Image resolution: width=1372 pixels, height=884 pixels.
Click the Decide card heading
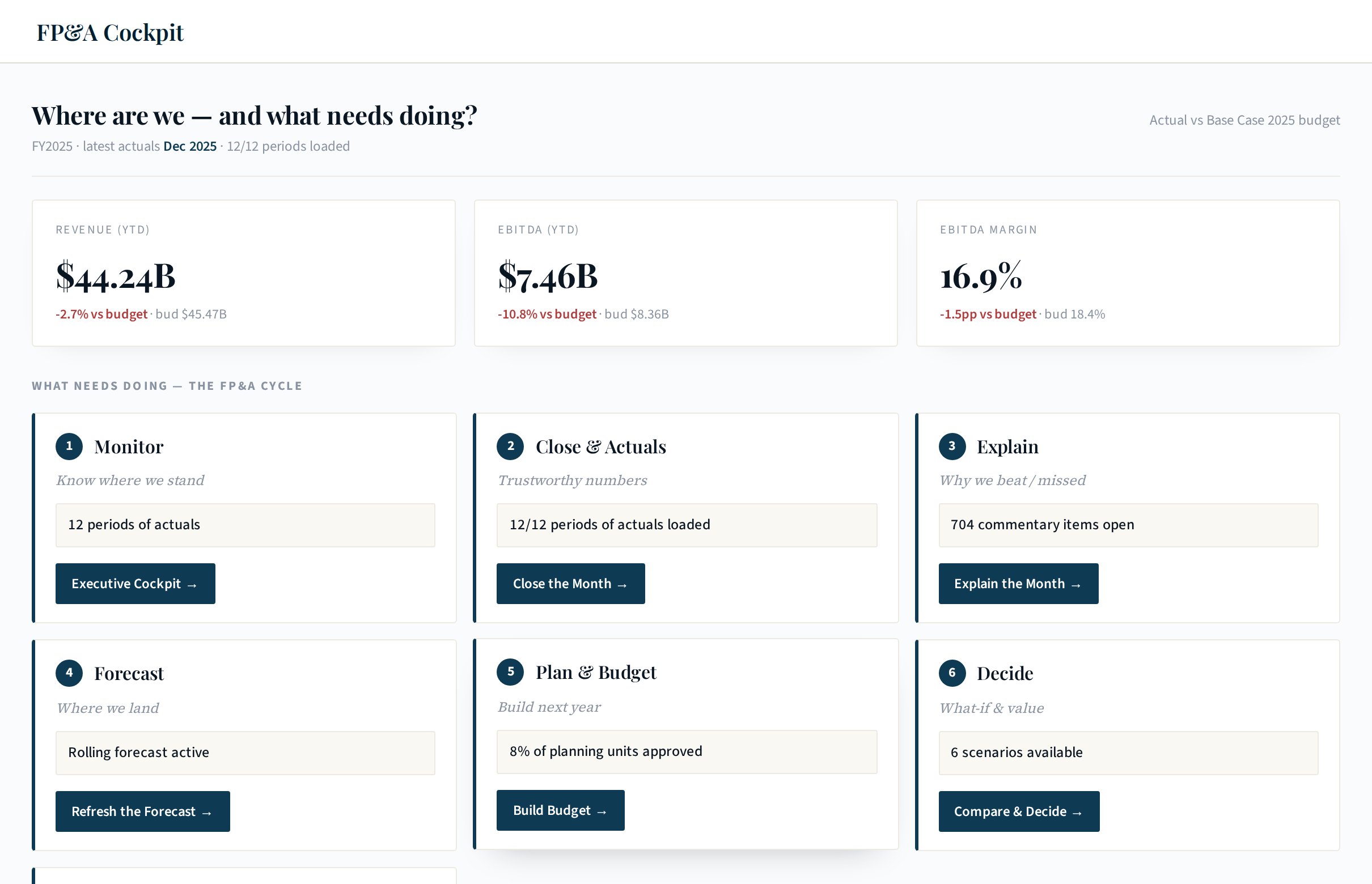point(1005,673)
